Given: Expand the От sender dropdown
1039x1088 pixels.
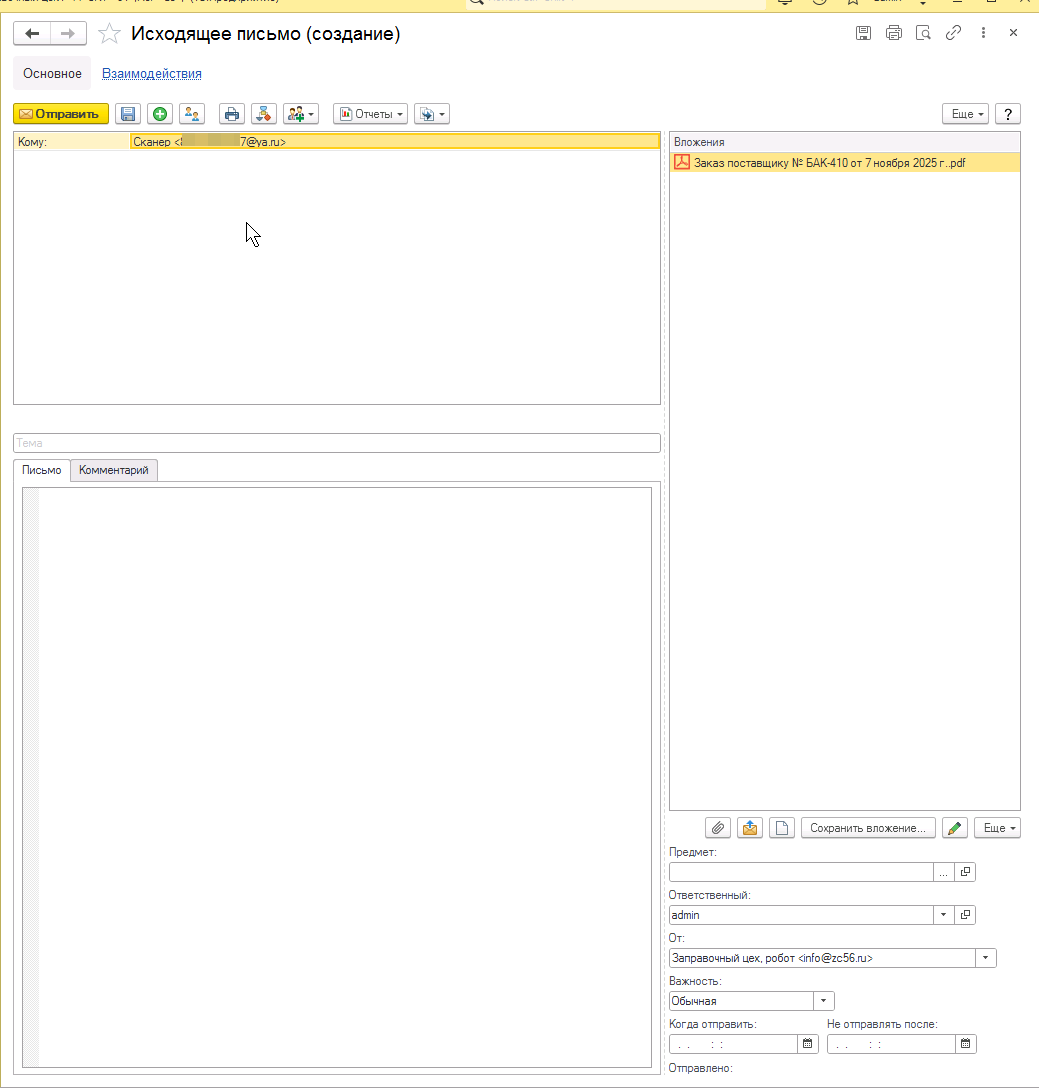Looking at the screenshot, I should [986, 958].
